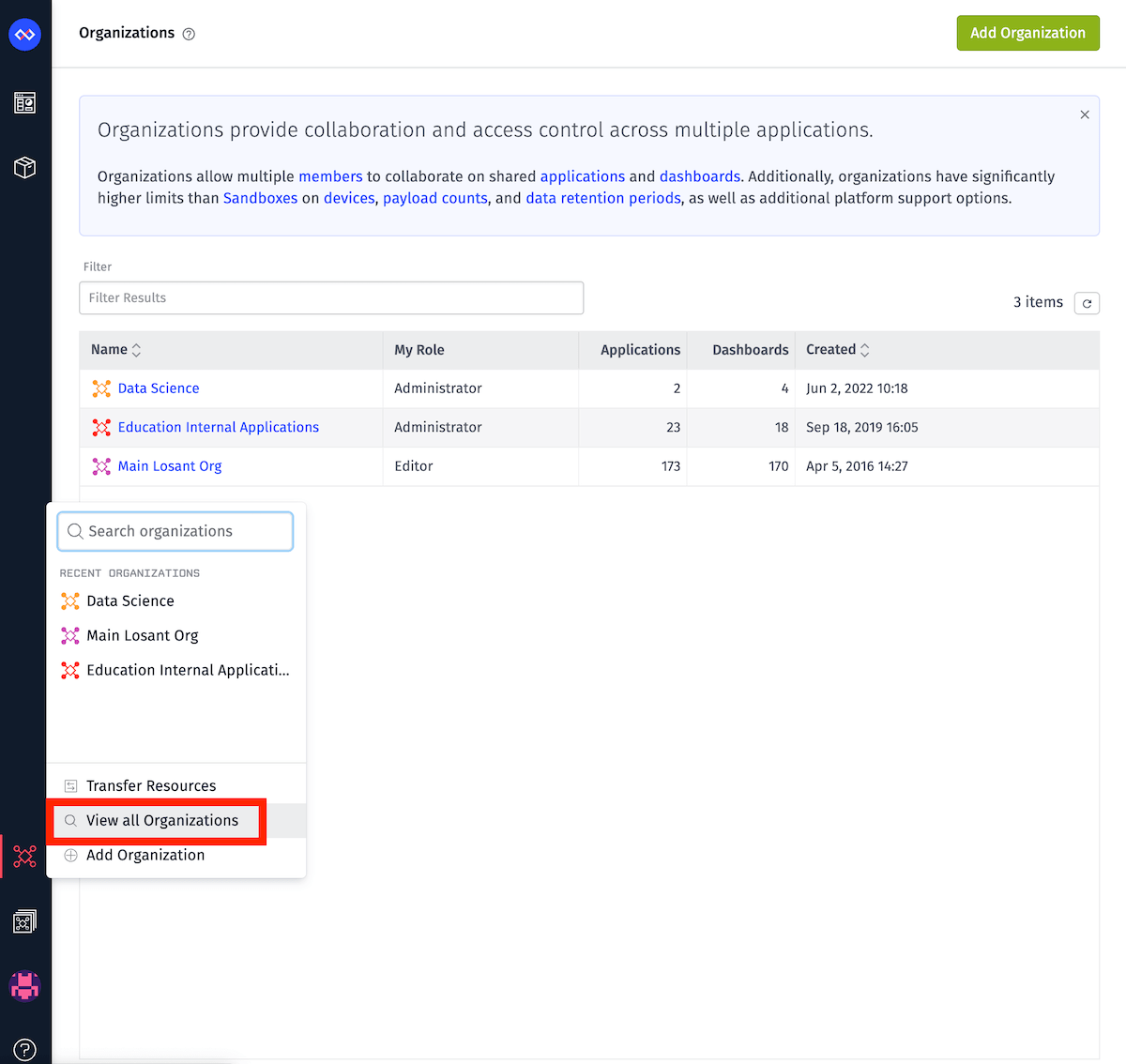Click the Sep 18, 2019 16:05 date

coord(862,428)
